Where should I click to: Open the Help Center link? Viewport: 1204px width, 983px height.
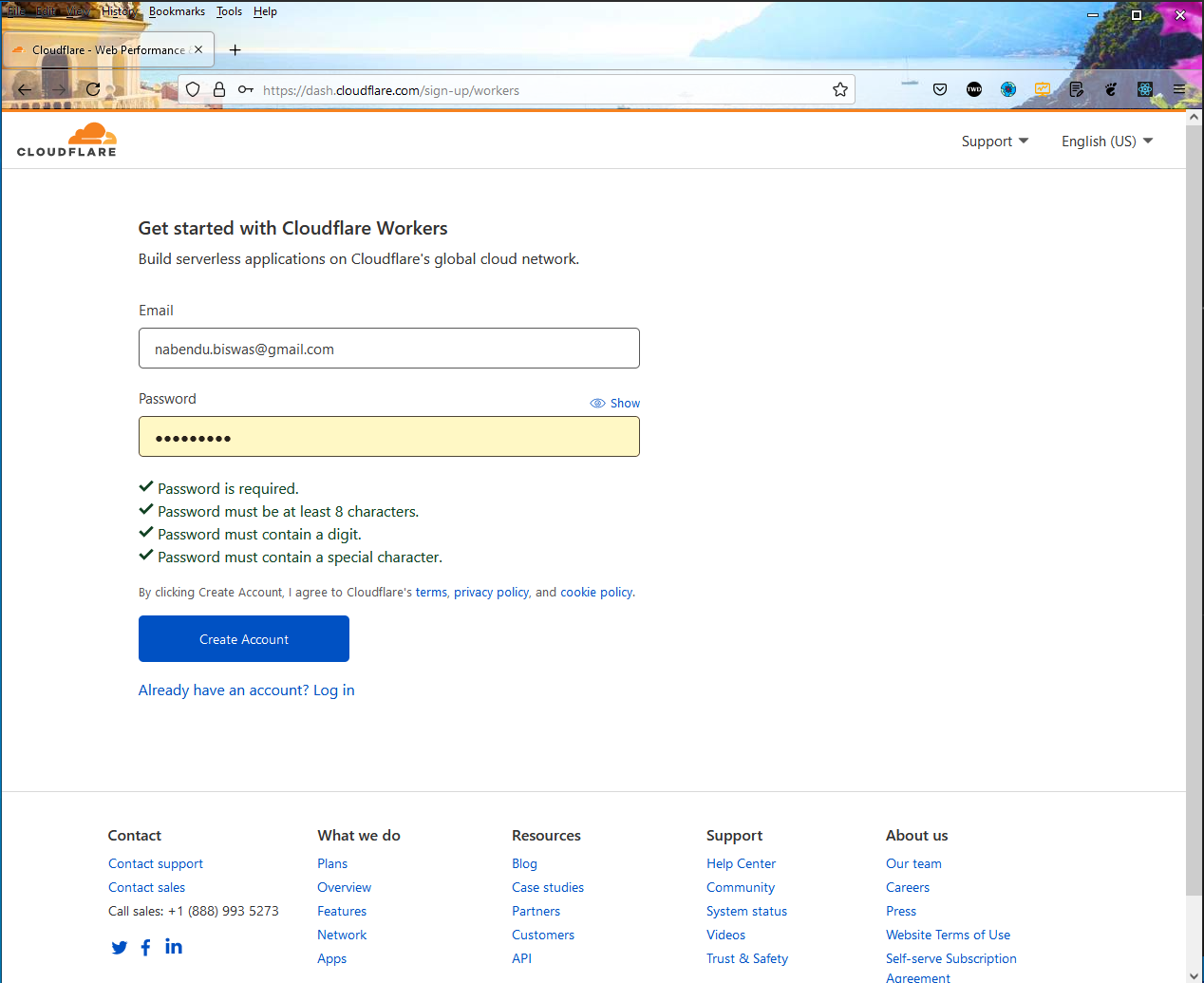point(742,863)
